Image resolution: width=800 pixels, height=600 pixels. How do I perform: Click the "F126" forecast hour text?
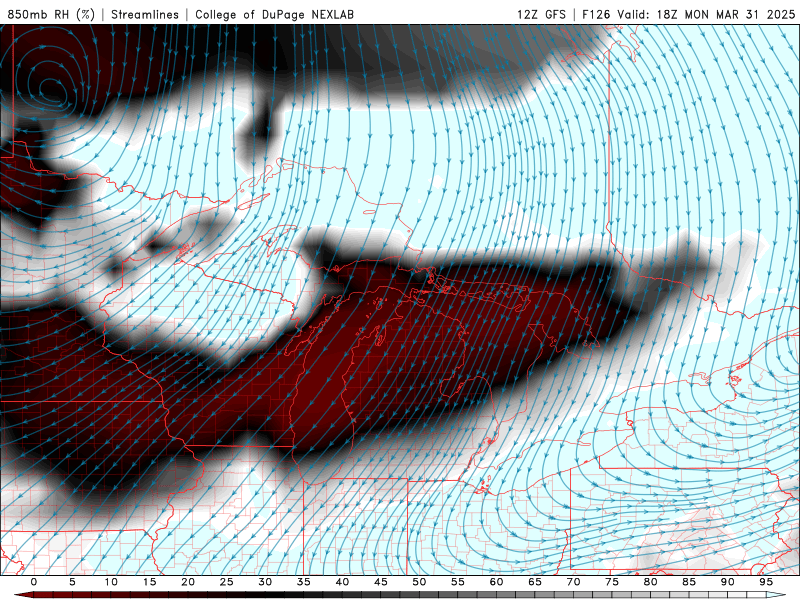click(x=597, y=14)
